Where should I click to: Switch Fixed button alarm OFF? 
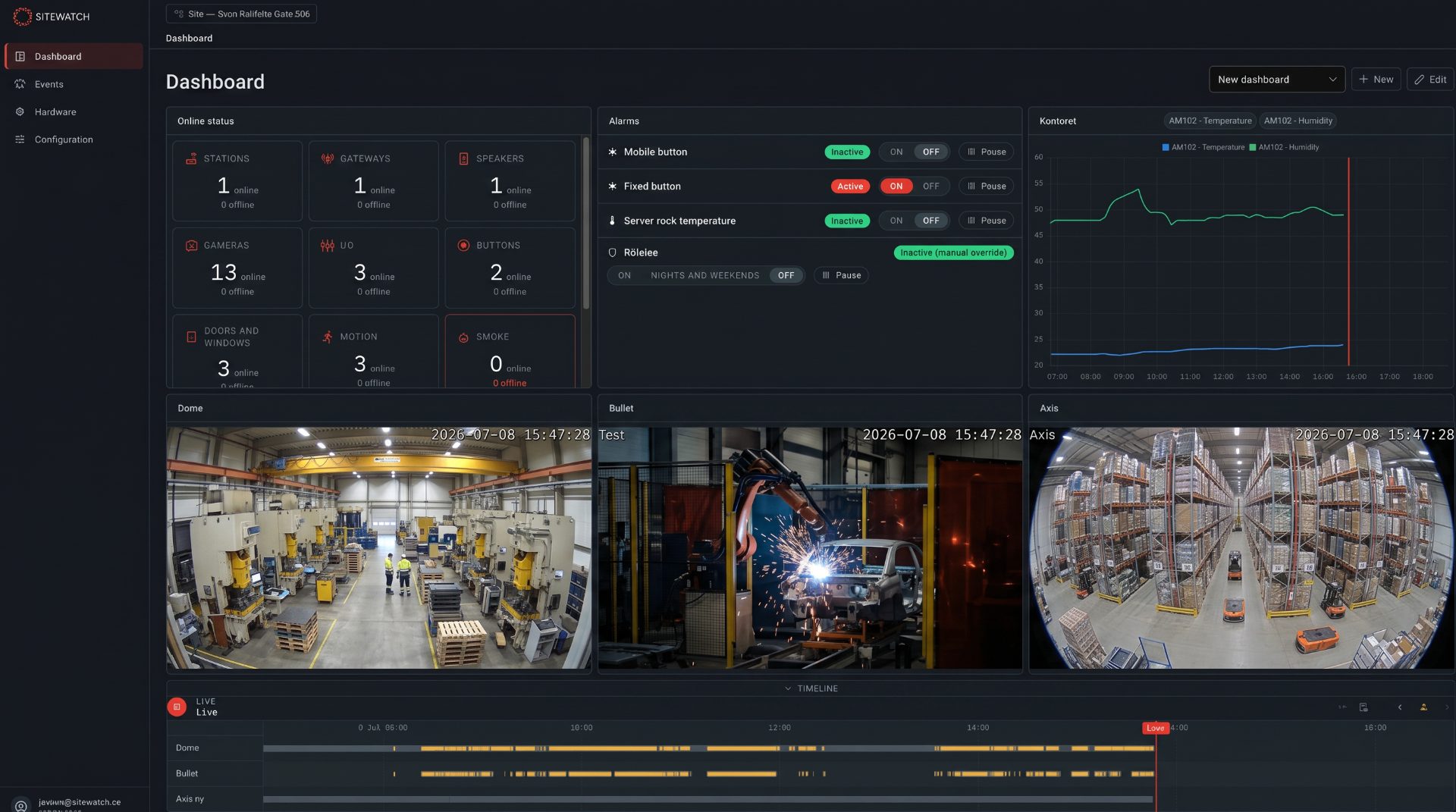tap(930, 187)
